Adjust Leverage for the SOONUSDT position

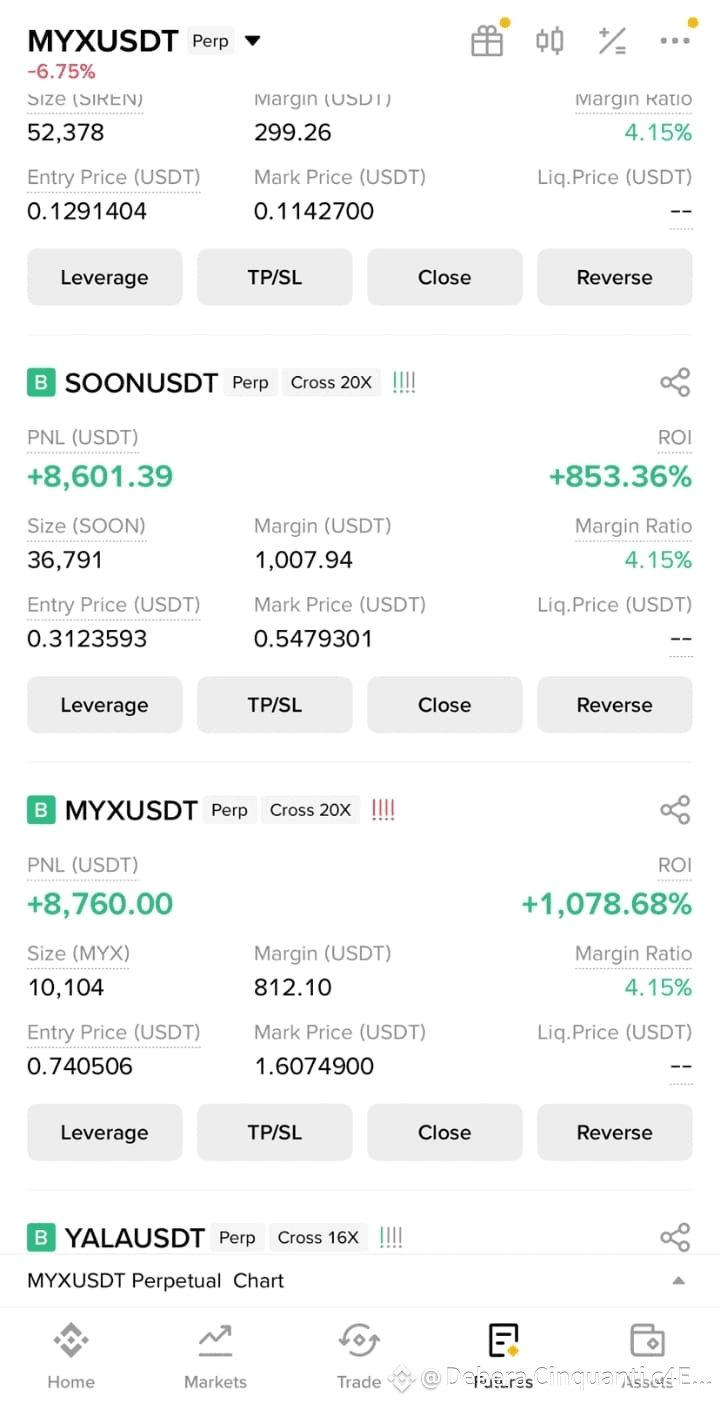pyautogui.click(x=105, y=705)
